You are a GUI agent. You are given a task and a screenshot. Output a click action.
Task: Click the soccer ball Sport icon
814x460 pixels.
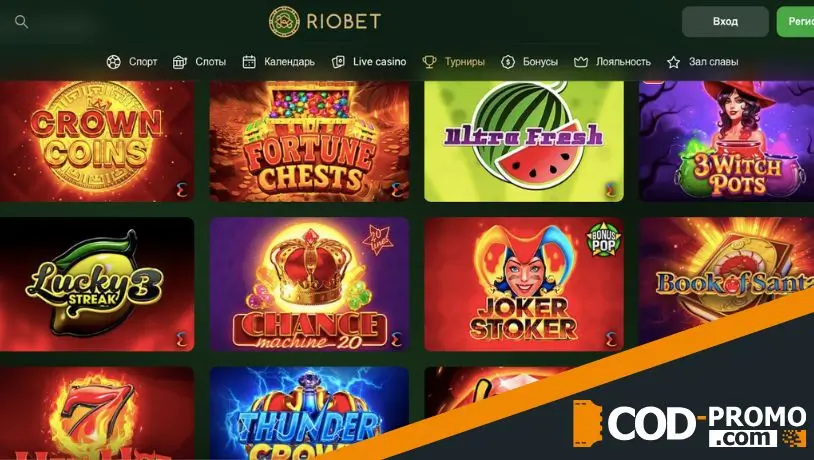[113, 62]
